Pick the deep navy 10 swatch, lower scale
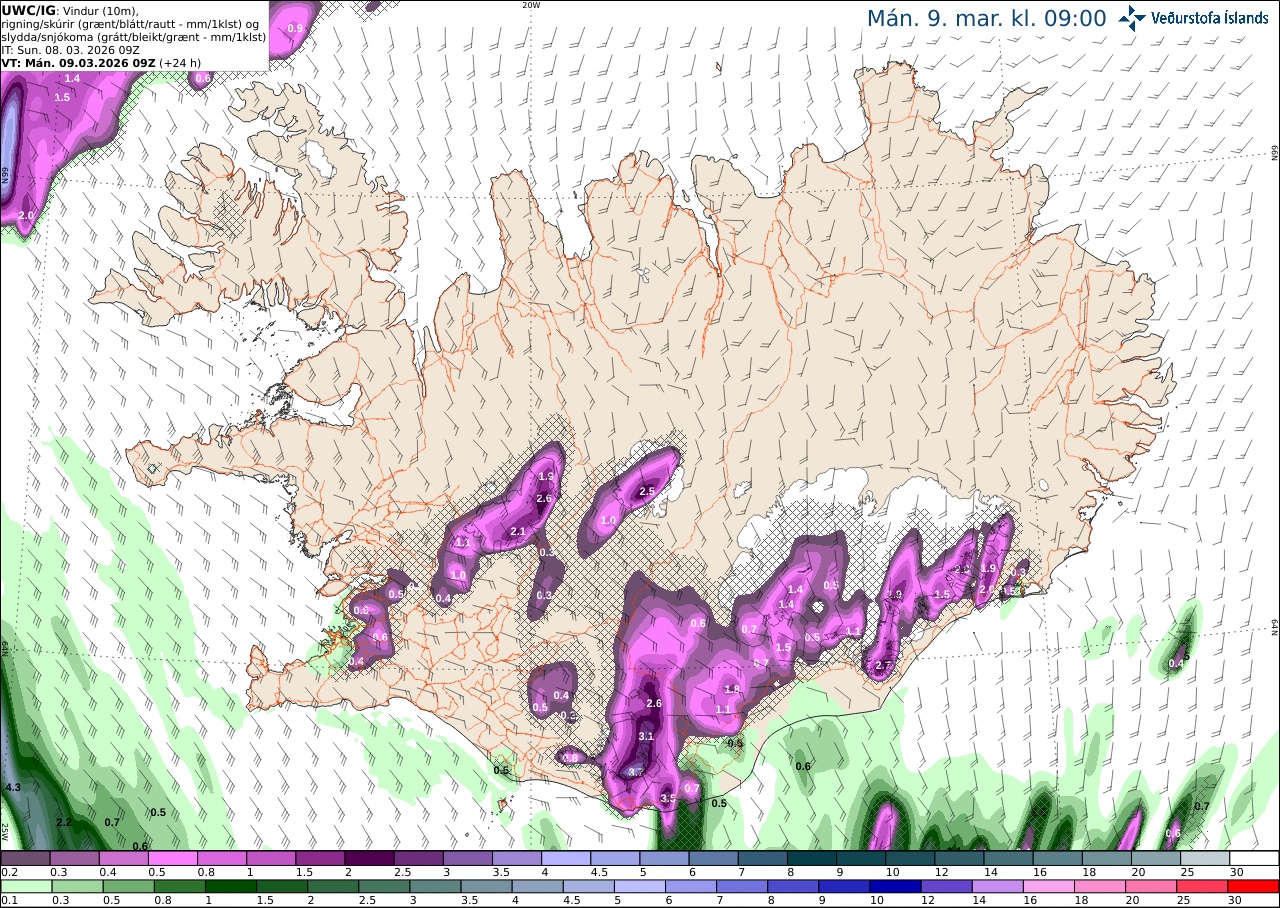Viewport: 1280px width, 908px height. 895,886
